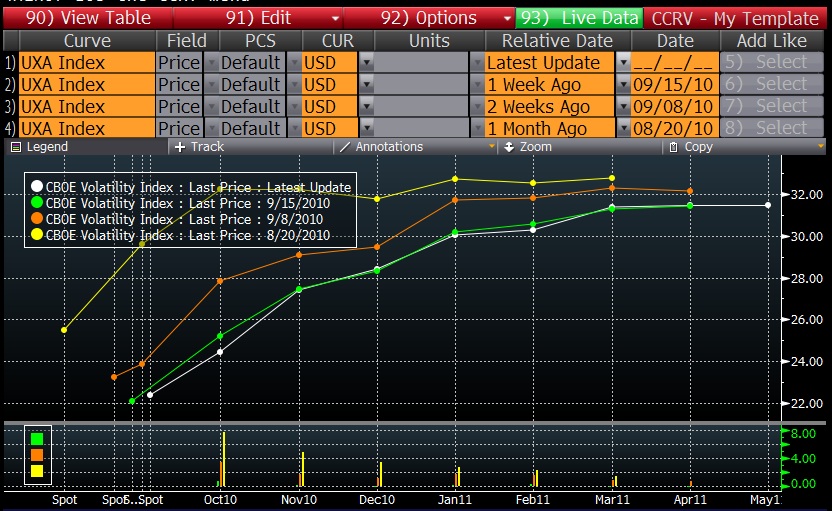Click the Apr11 axis label
Viewport: 832px width, 511px height.
[690, 500]
